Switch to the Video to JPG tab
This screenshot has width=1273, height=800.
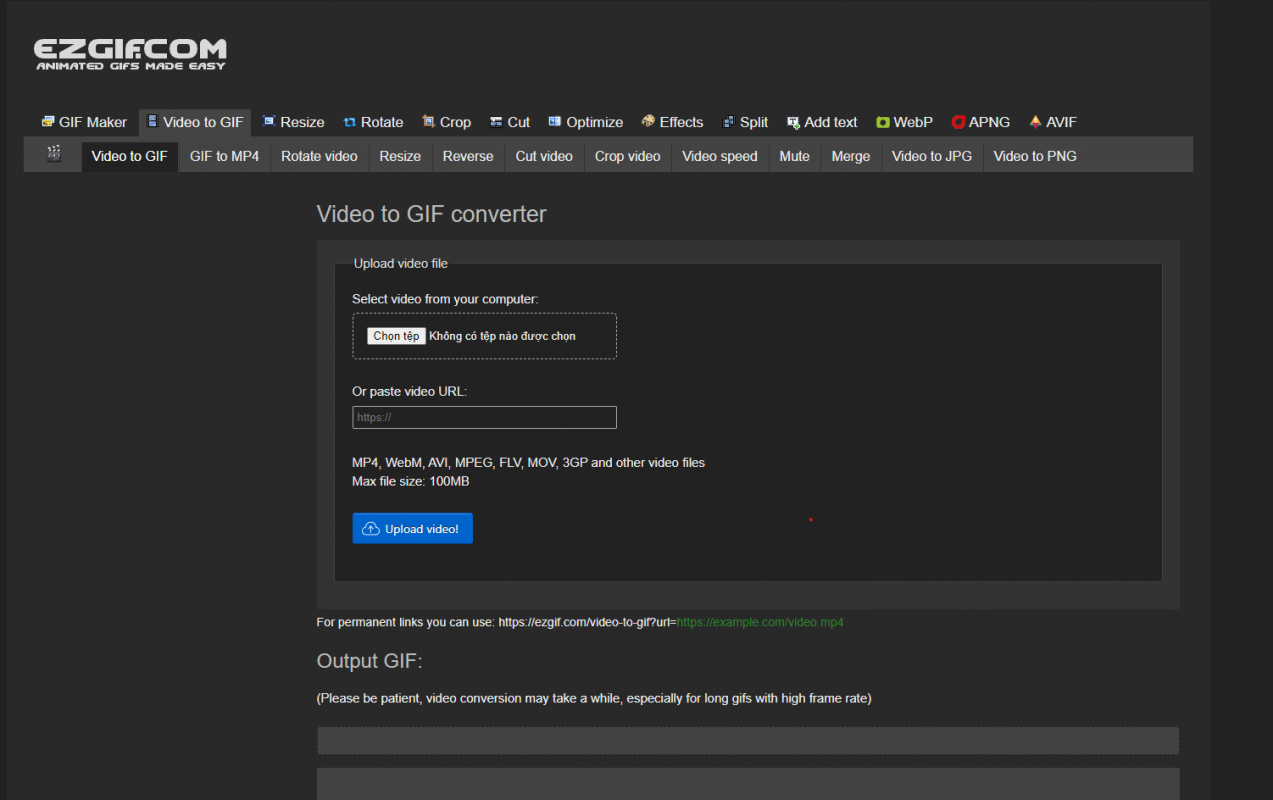[932, 156]
